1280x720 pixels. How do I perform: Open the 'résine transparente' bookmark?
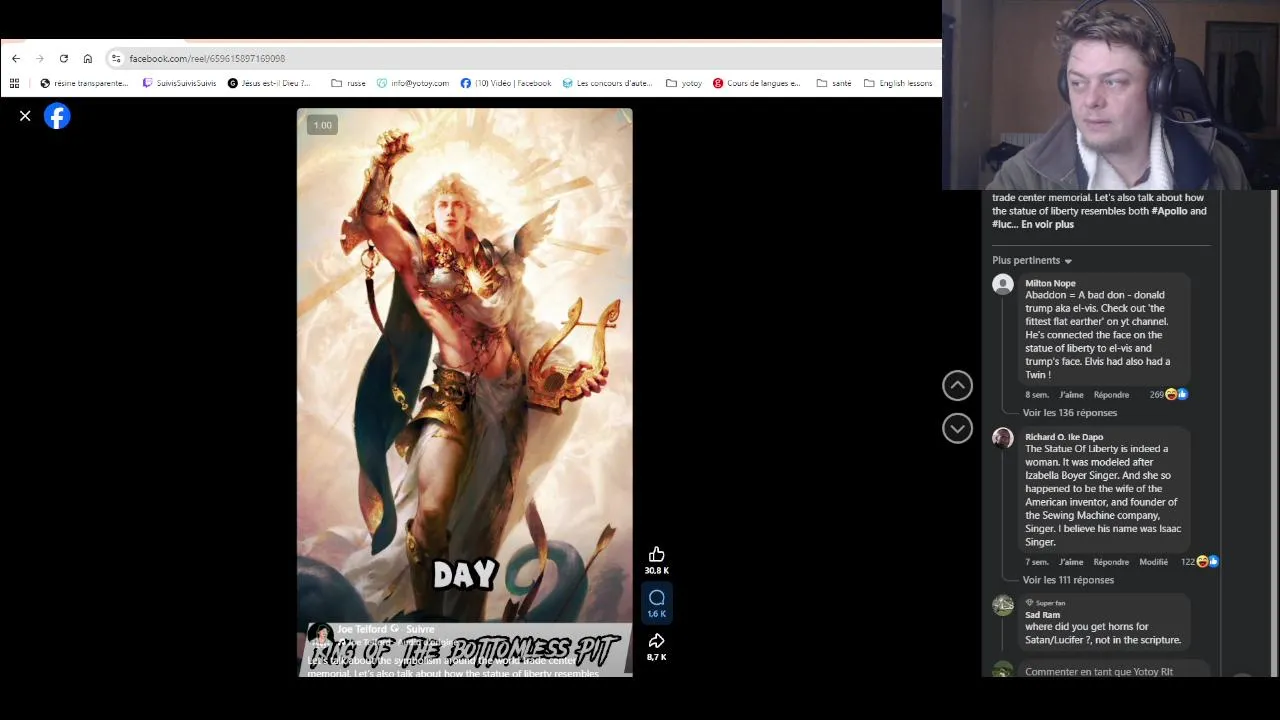pos(84,83)
